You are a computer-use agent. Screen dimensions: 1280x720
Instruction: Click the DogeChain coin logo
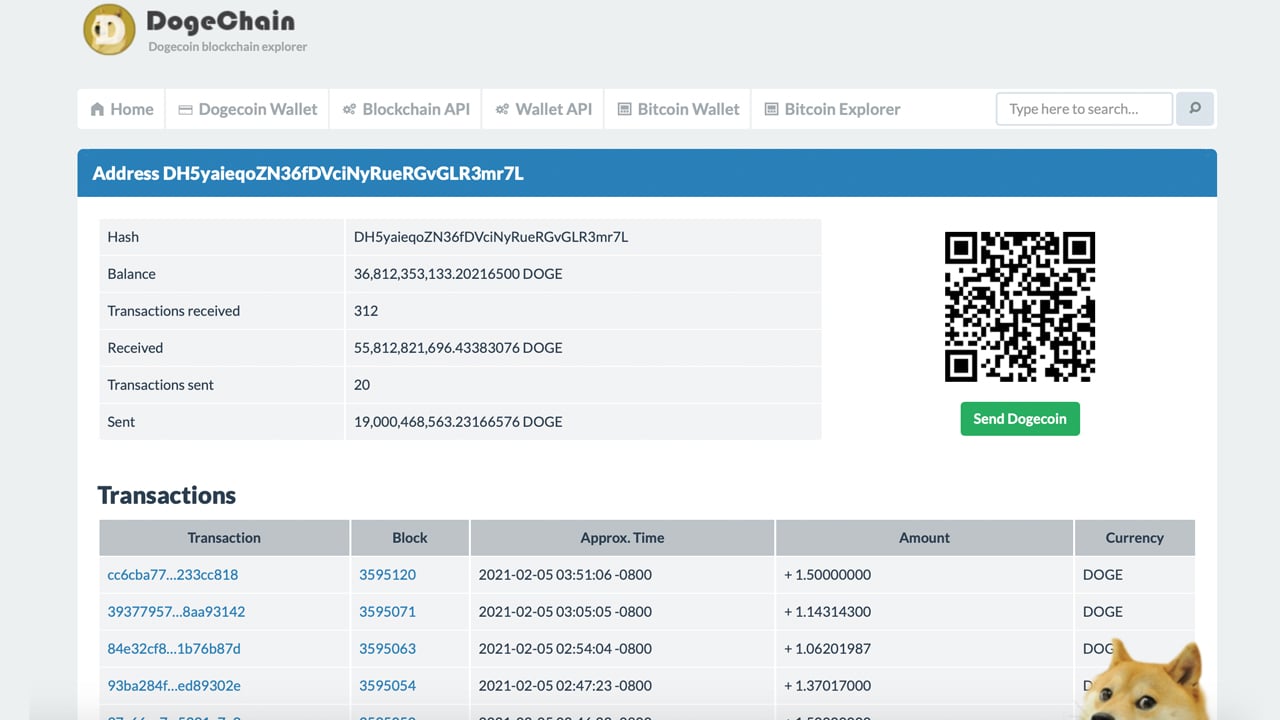coord(109,29)
